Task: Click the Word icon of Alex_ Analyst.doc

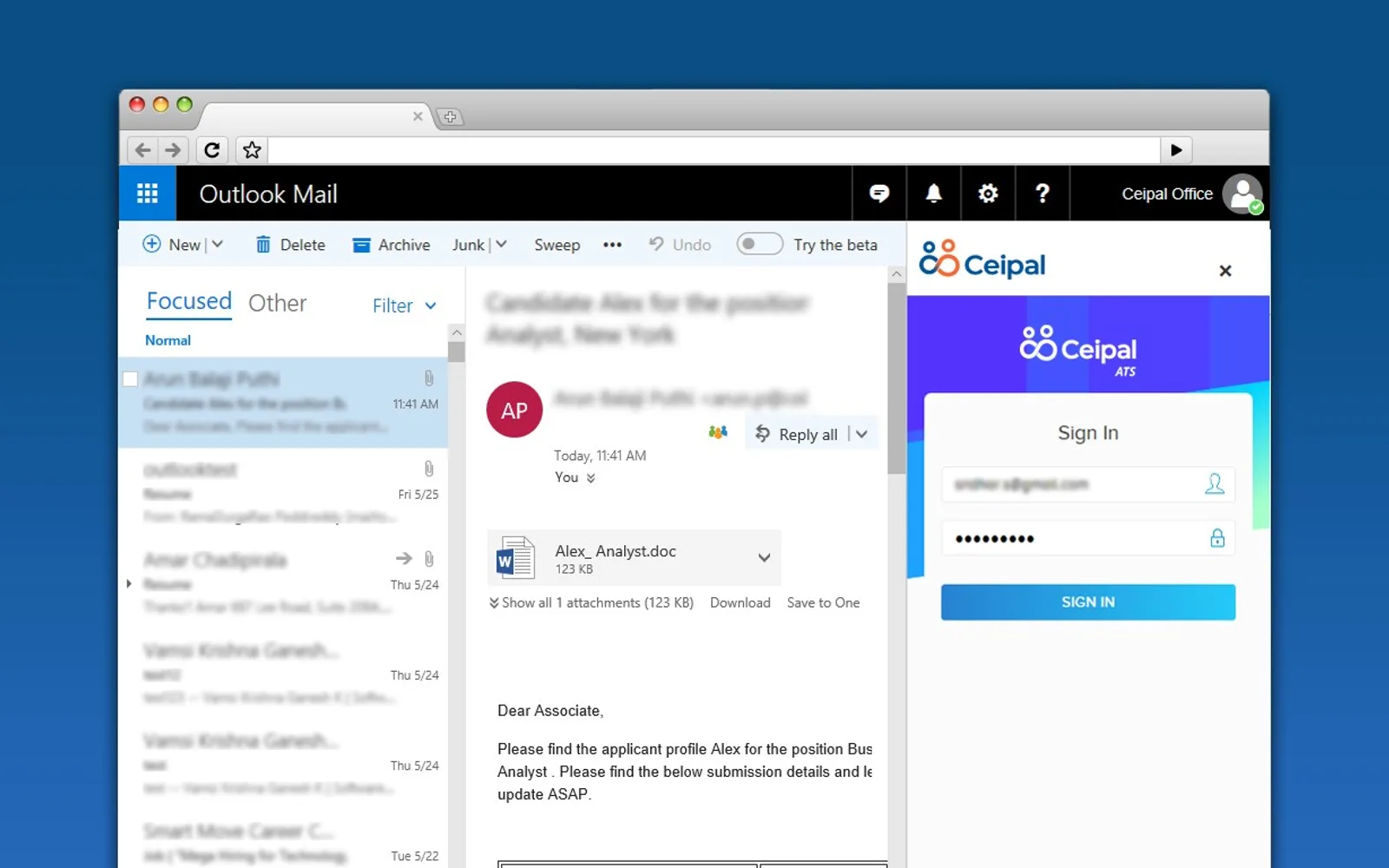Action: click(x=515, y=557)
